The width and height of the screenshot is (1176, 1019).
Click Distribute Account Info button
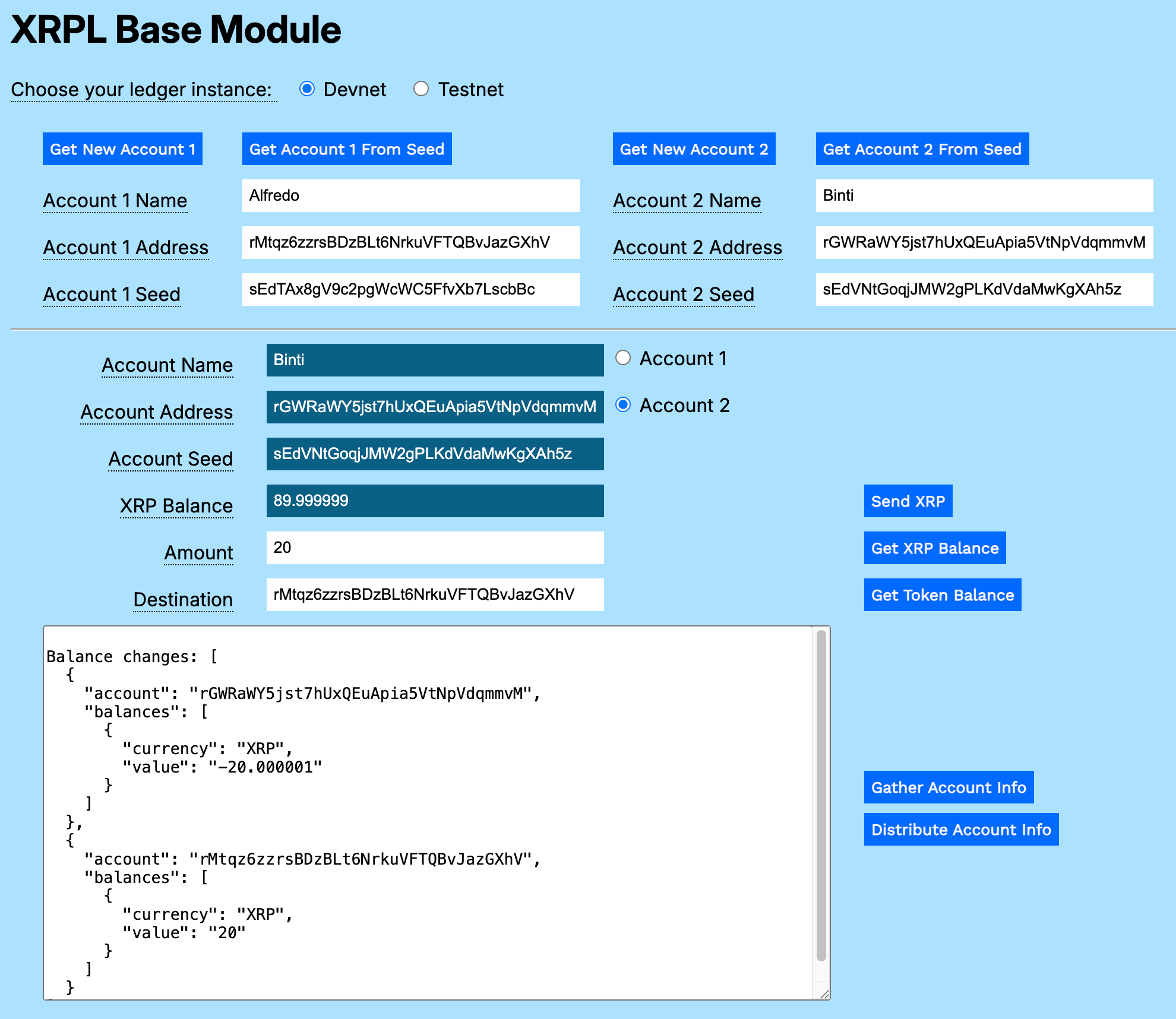click(x=960, y=830)
